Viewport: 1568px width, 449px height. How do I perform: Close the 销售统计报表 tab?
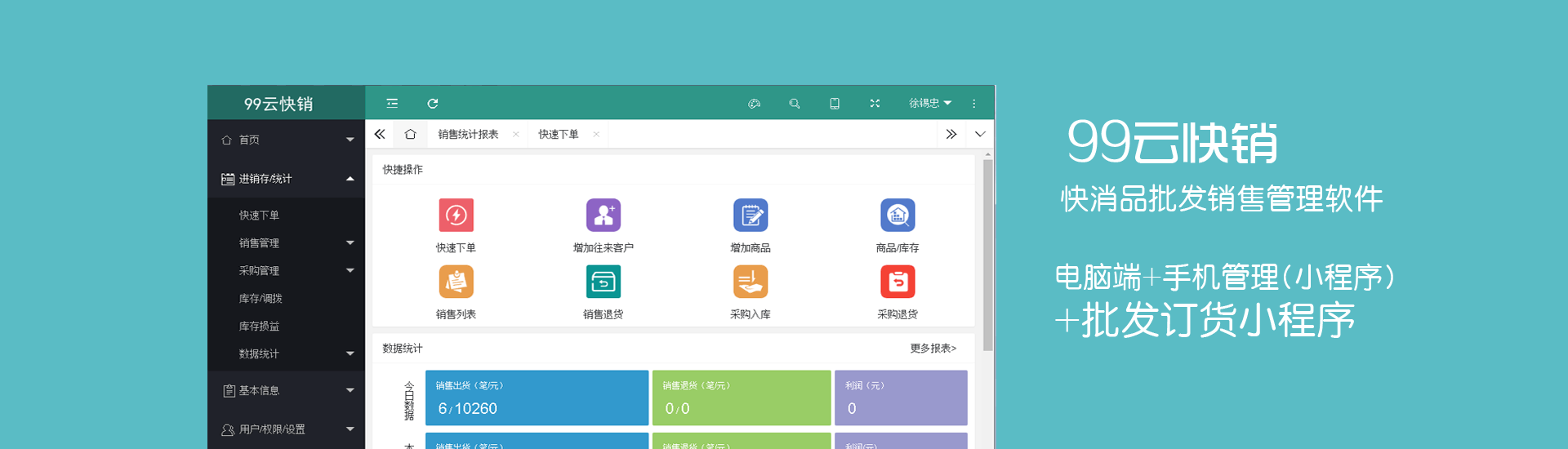(515, 134)
